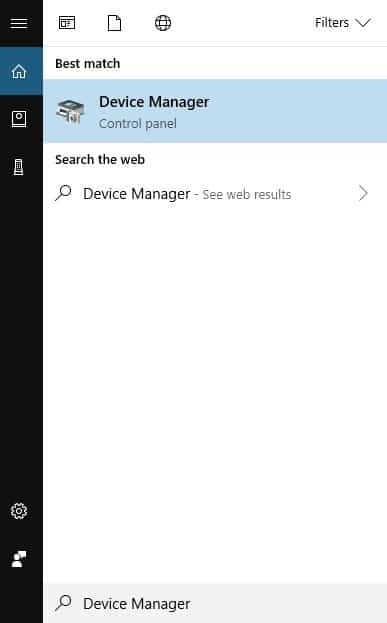Launch Device Manager best match result

click(x=215, y=111)
